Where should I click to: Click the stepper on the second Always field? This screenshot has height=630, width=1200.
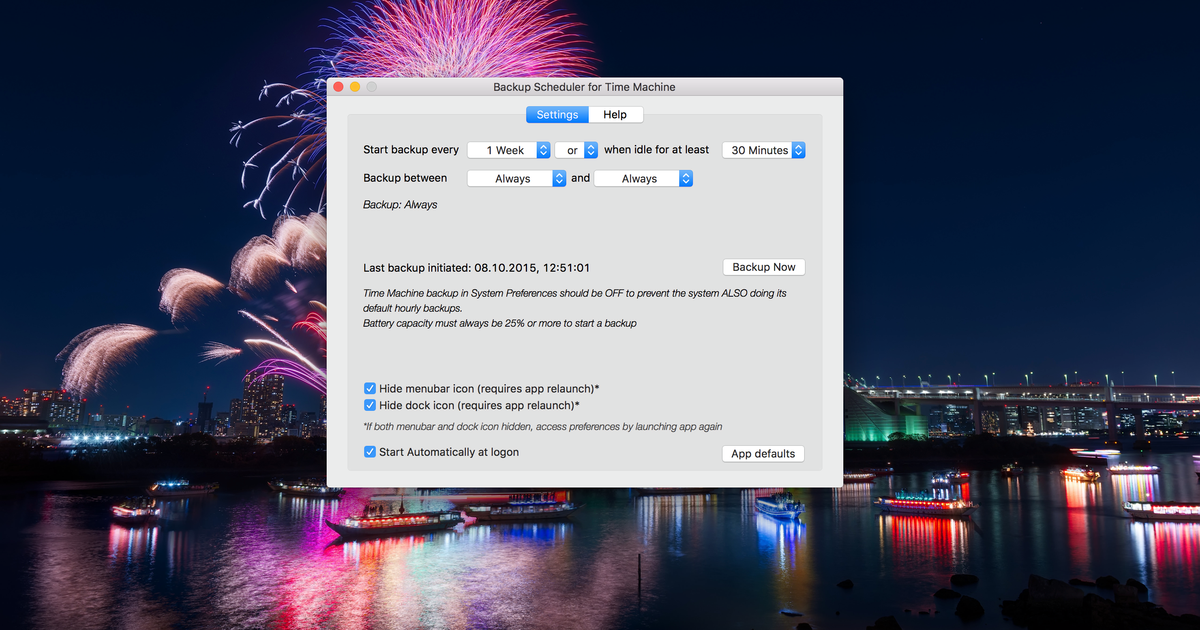(x=686, y=178)
